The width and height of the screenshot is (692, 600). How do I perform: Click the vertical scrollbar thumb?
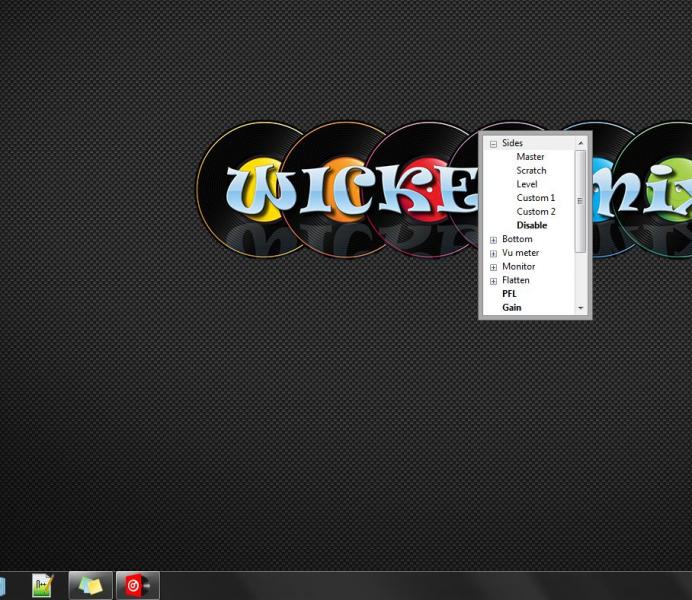(580, 200)
